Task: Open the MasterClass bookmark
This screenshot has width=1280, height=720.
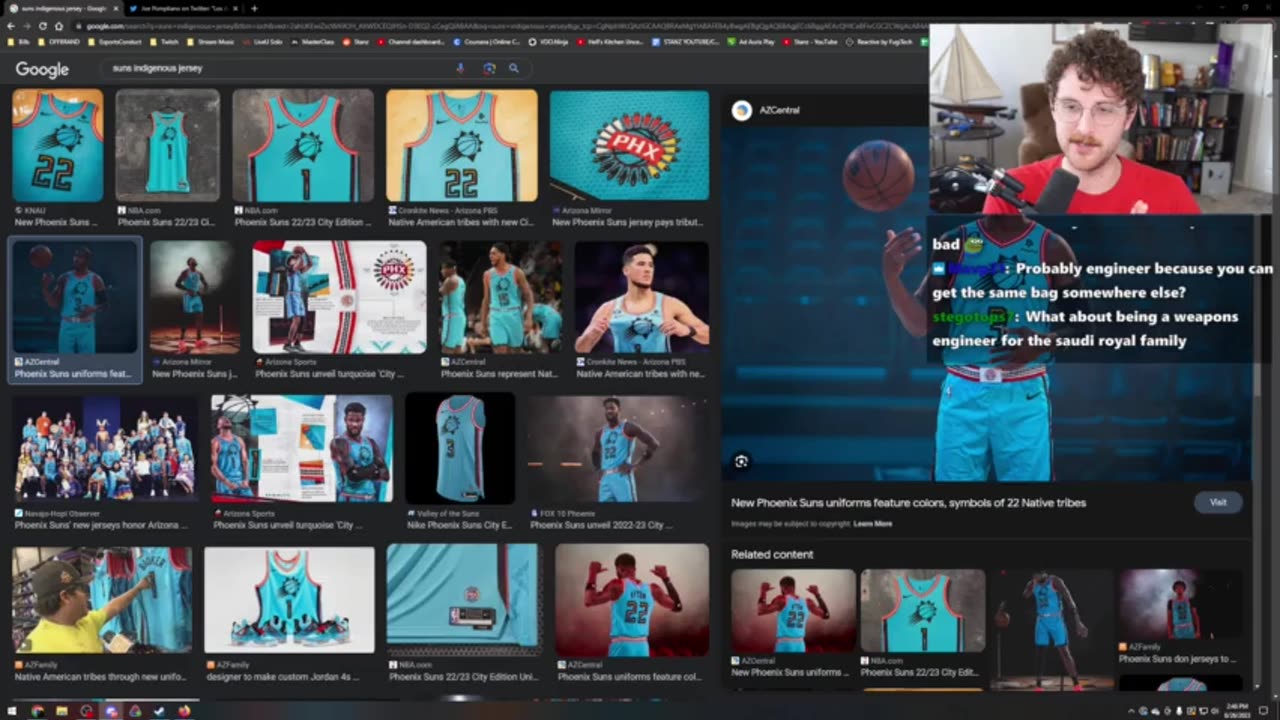Action: pos(313,42)
